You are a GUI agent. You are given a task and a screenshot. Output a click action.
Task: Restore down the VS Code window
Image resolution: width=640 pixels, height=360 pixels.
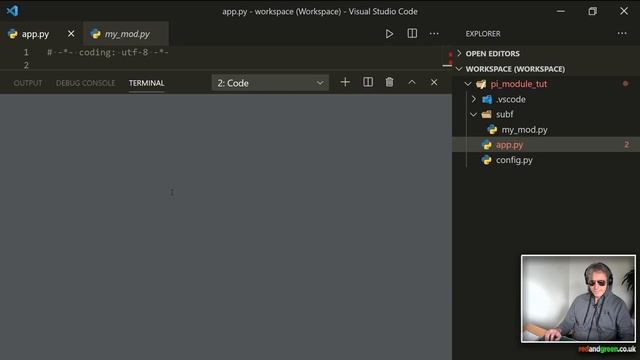pyautogui.click(x=592, y=11)
